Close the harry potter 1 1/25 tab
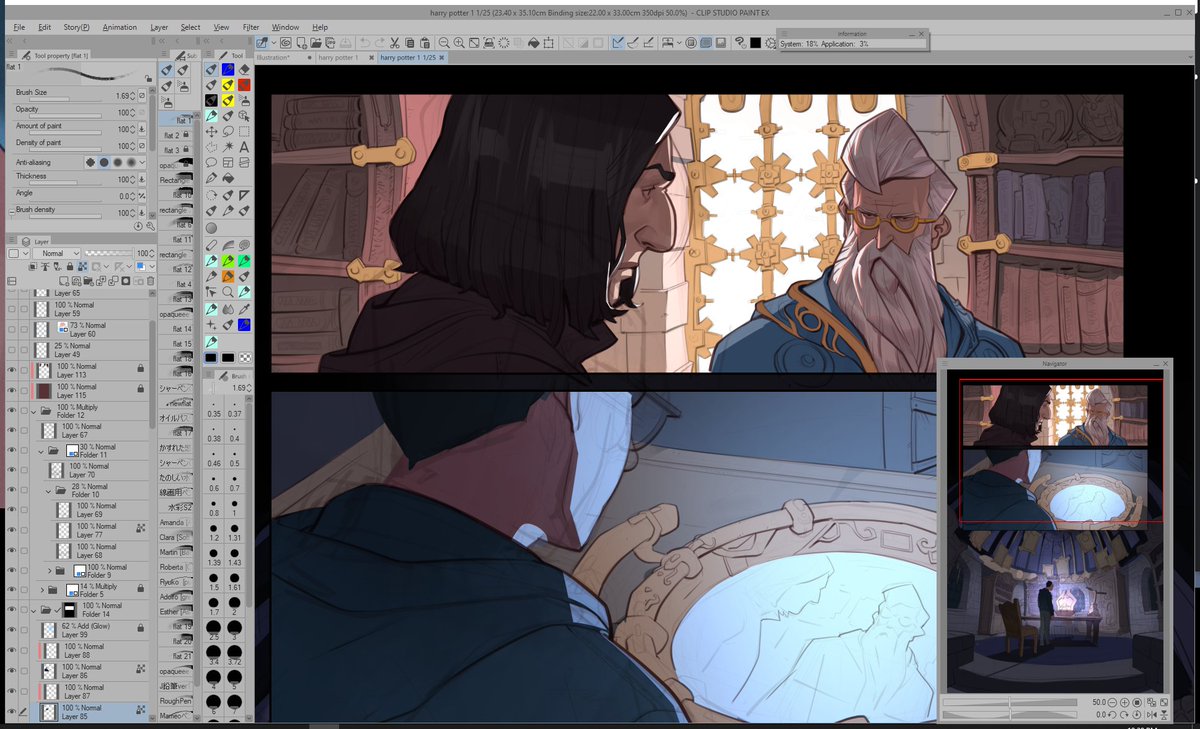 click(443, 58)
